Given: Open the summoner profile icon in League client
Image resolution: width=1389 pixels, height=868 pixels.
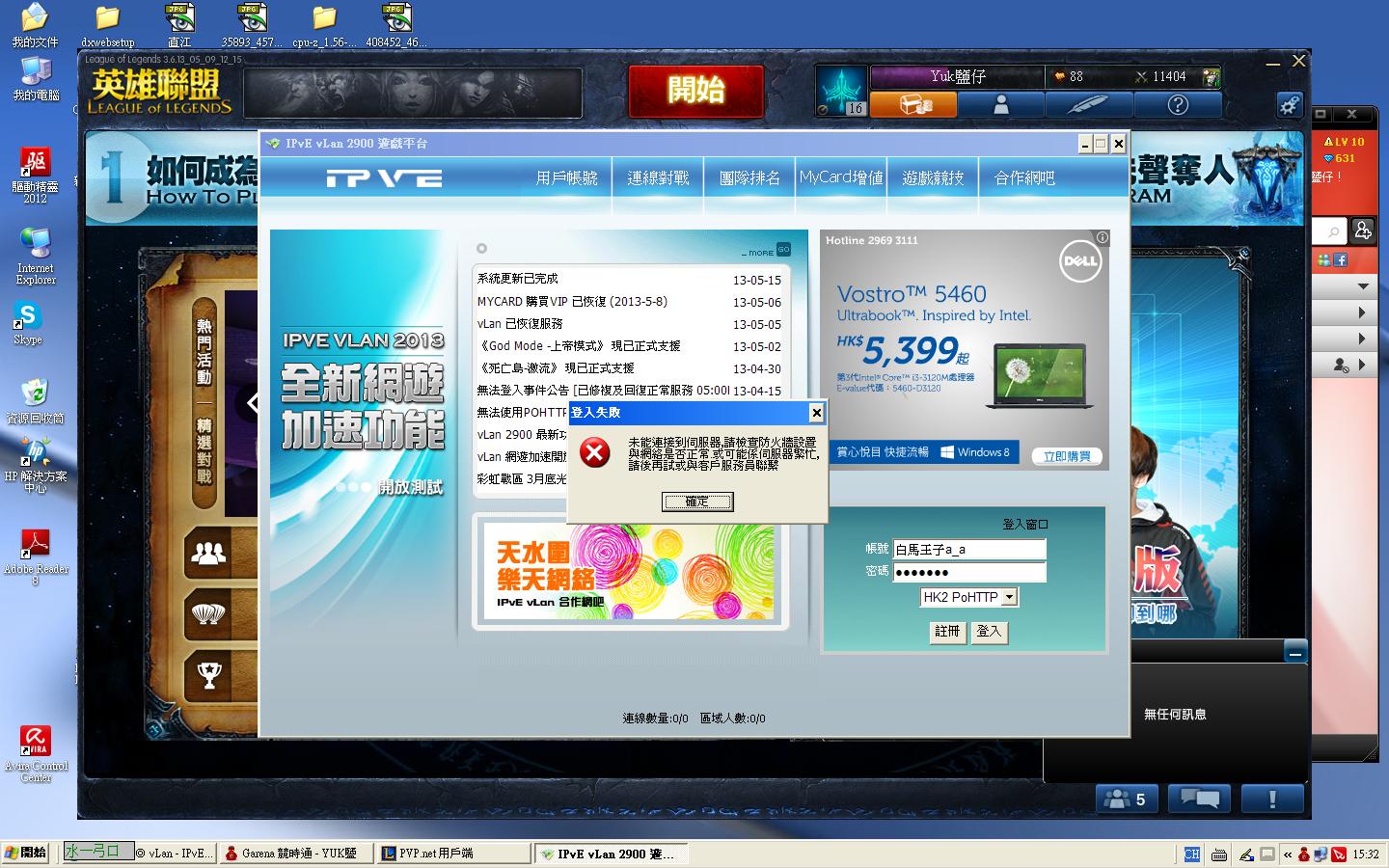Looking at the screenshot, I should pos(1001,104).
